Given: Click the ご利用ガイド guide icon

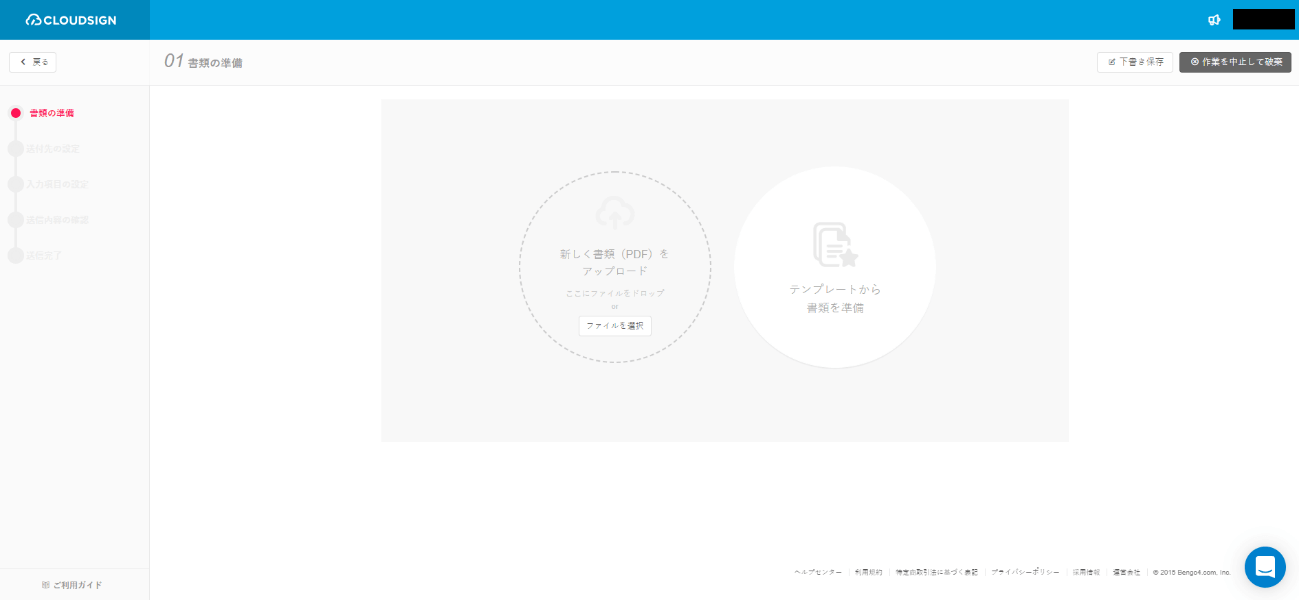Looking at the screenshot, I should tap(44, 583).
